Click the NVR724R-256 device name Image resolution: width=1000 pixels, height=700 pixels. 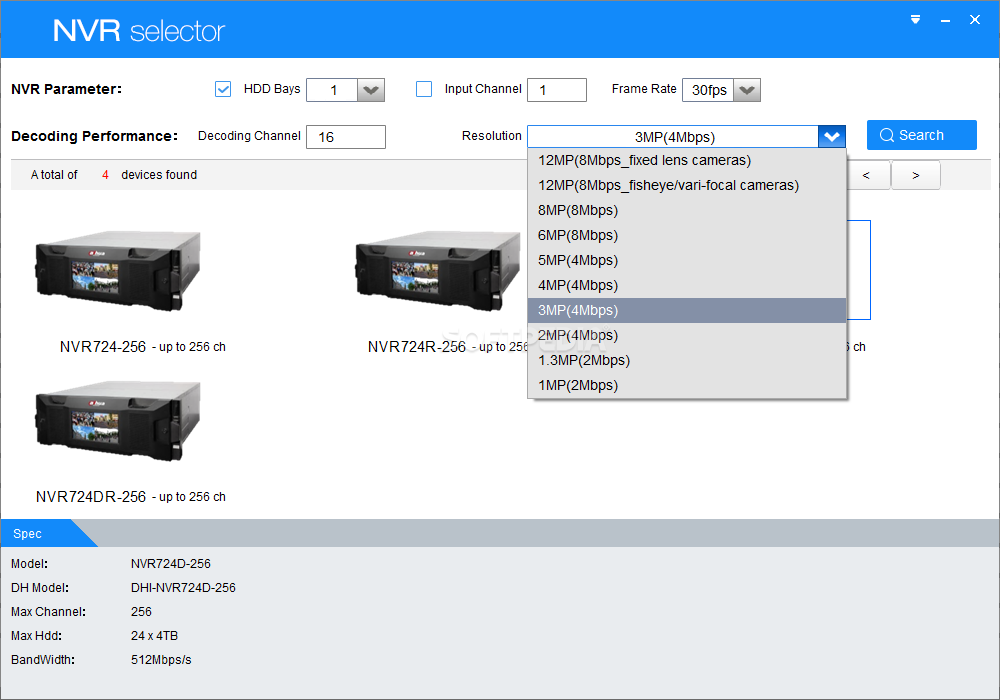[x=416, y=347]
